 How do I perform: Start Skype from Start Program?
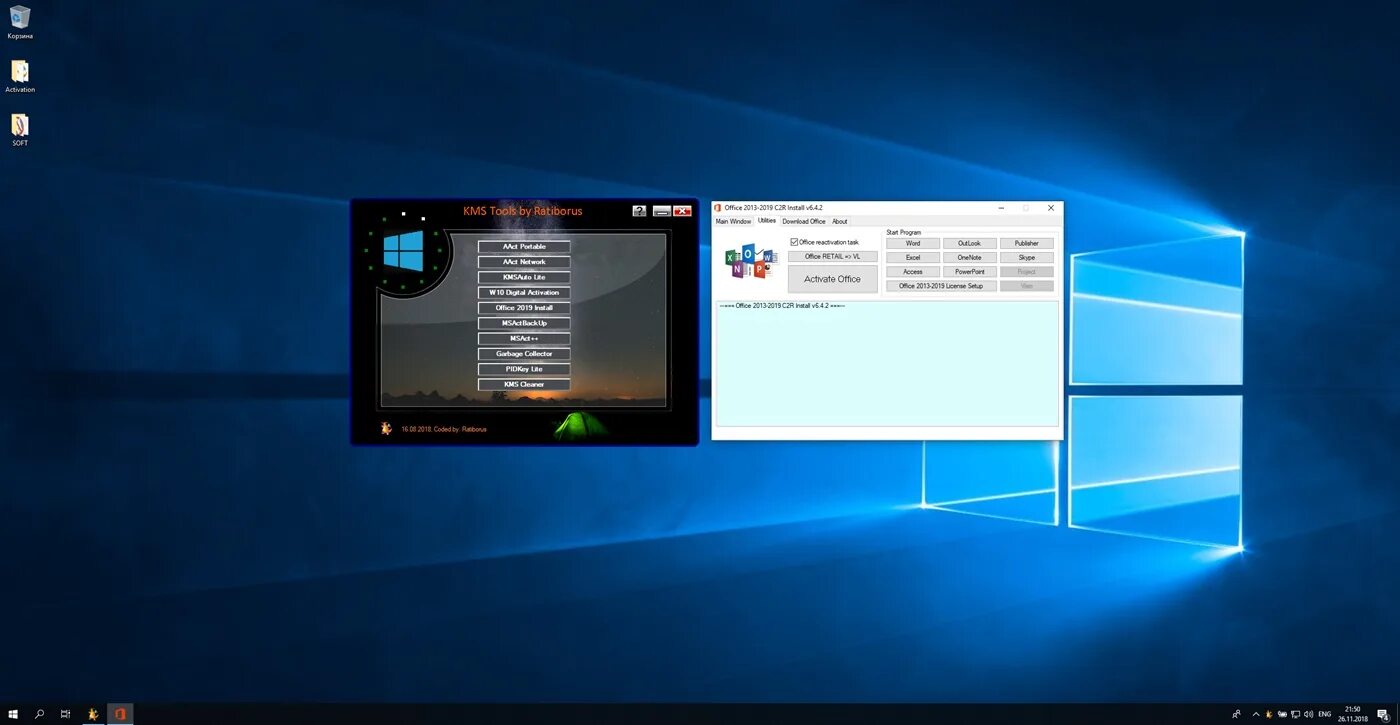coord(1027,257)
